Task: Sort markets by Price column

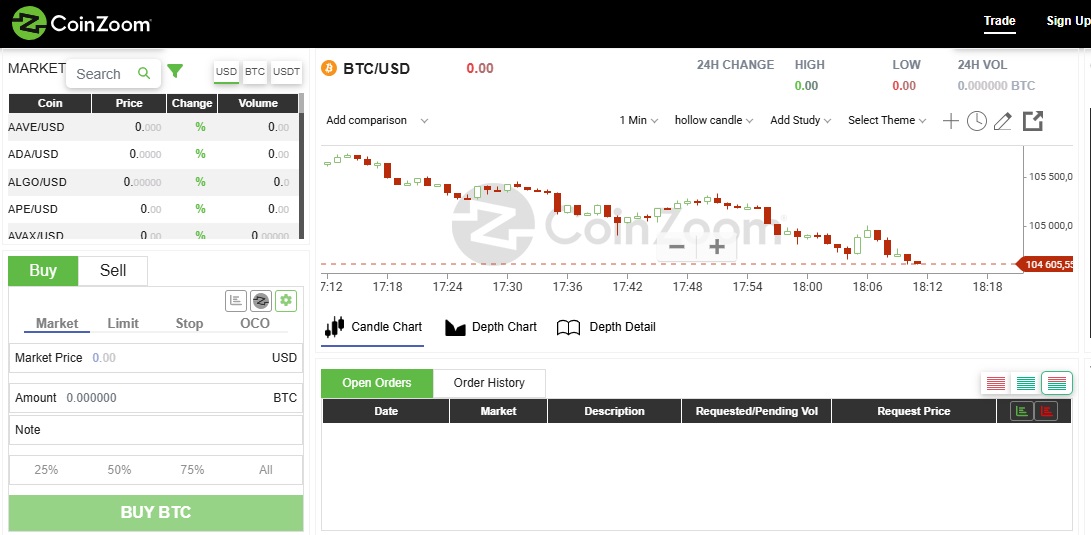Action: (129, 103)
